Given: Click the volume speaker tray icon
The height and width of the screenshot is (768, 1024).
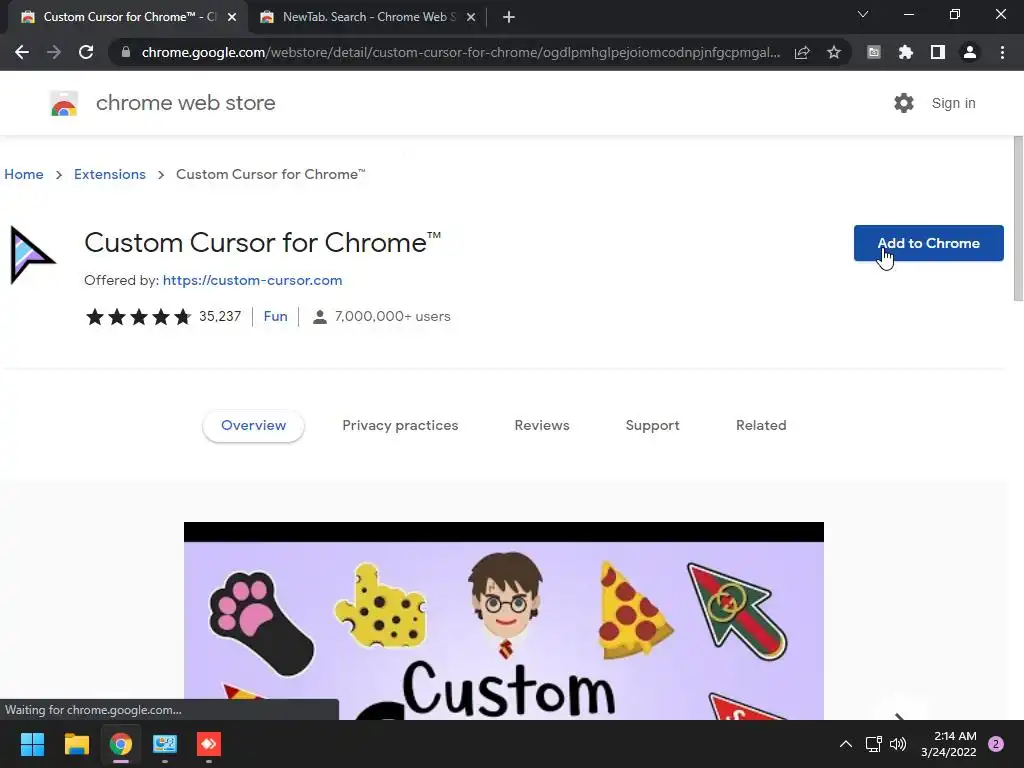Looking at the screenshot, I should [898, 744].
